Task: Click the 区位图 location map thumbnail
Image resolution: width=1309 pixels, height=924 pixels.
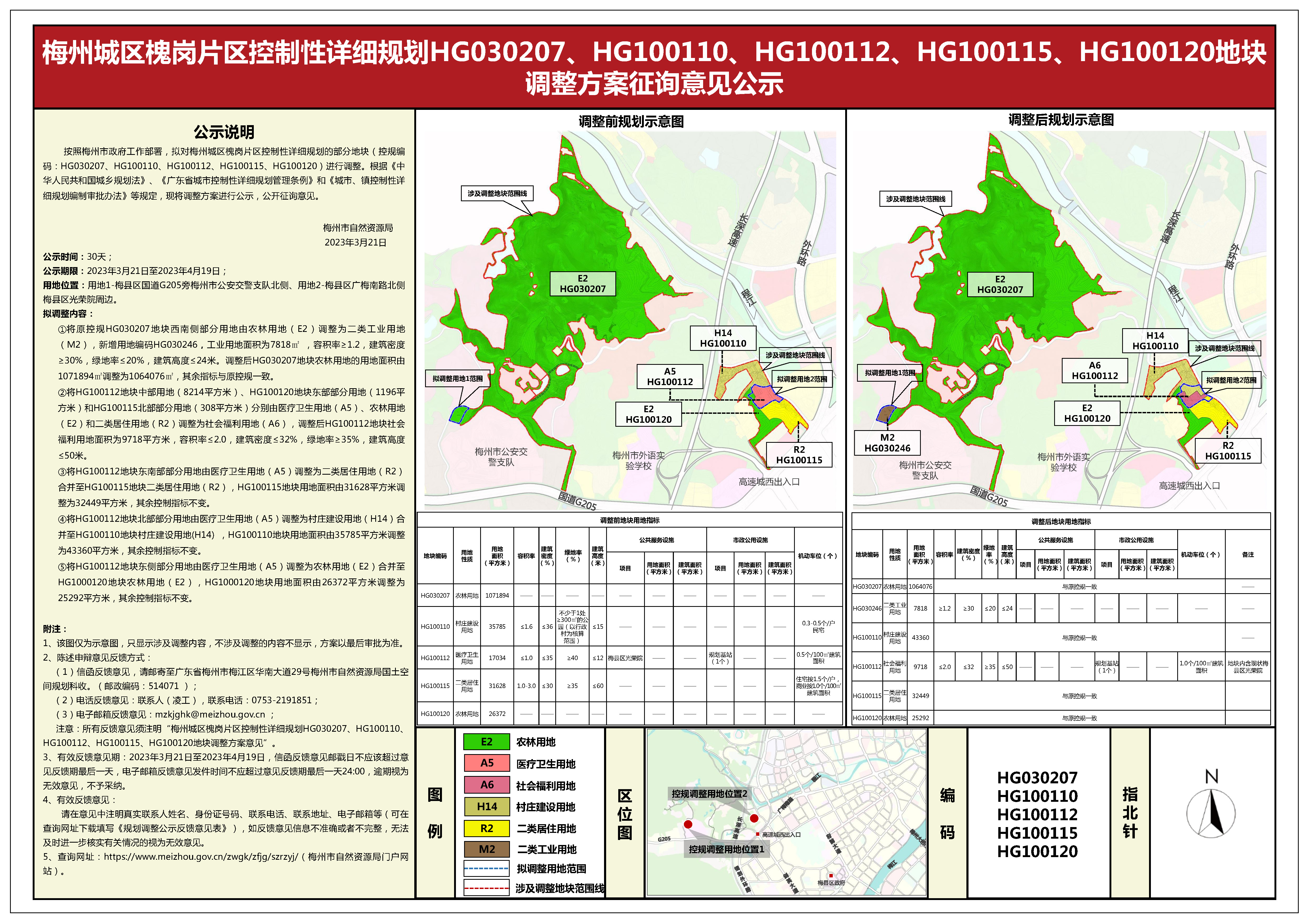Action: click(x=786, y=812)
